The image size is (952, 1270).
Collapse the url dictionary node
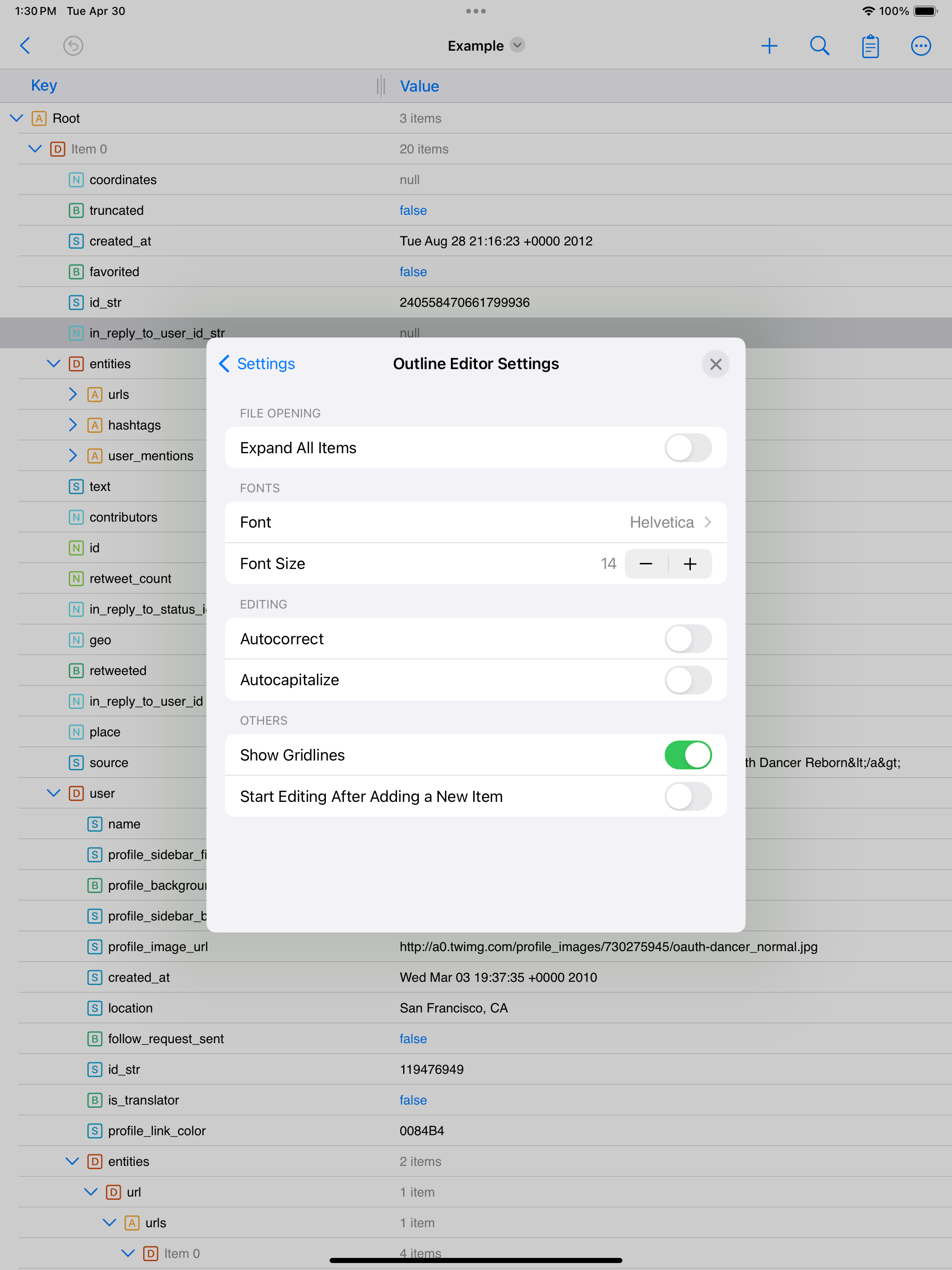[91, 1192]
